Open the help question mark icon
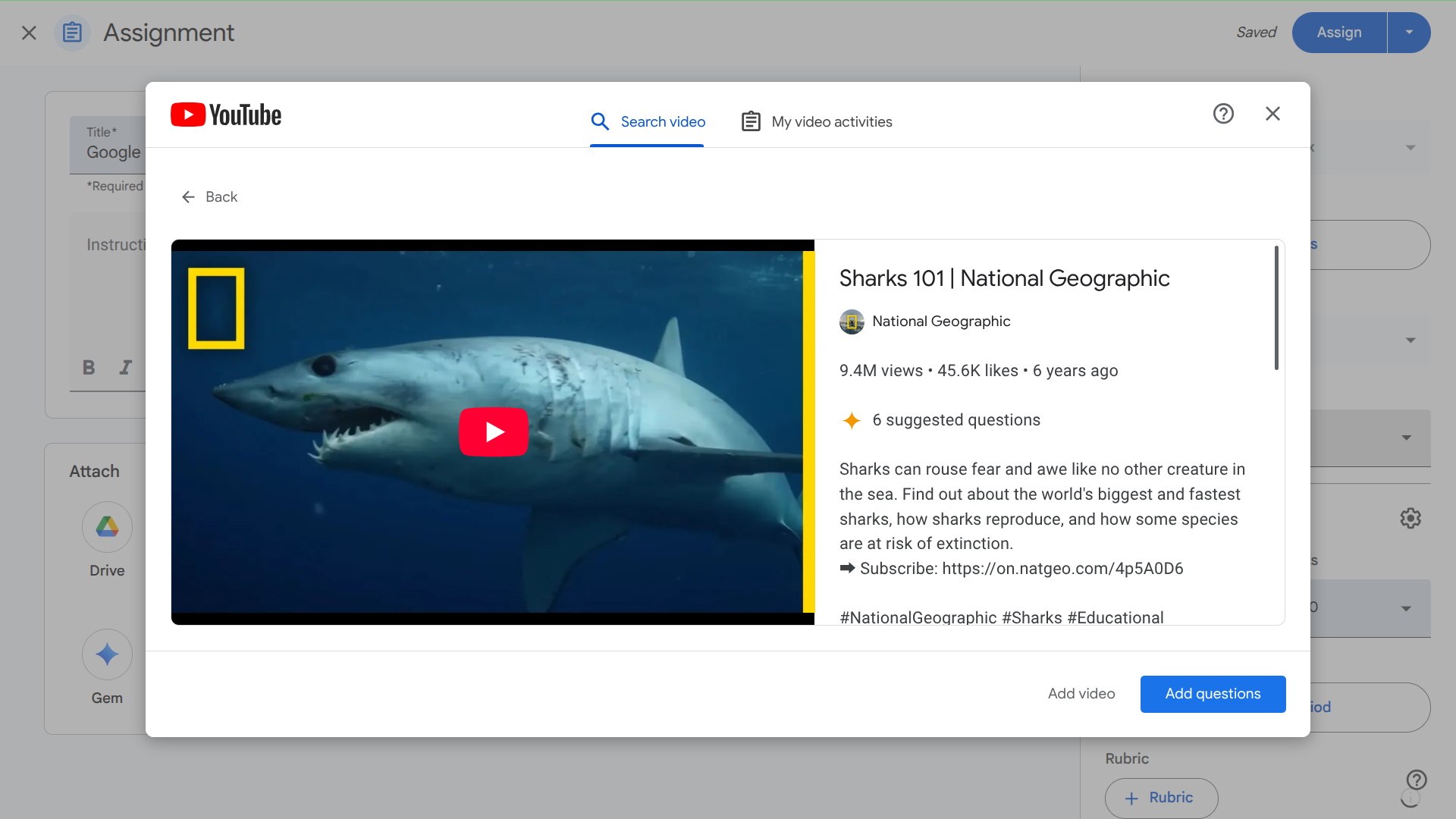Viewport: 1456px width, 819px height. point(1223,114)
